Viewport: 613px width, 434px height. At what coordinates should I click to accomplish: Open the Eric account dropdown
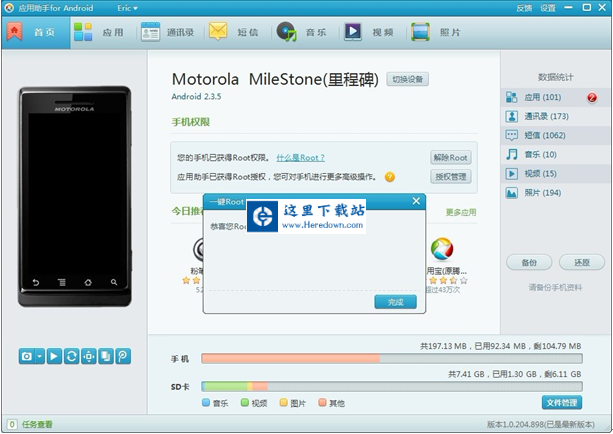pyautogui.click(x=127, y=8)
